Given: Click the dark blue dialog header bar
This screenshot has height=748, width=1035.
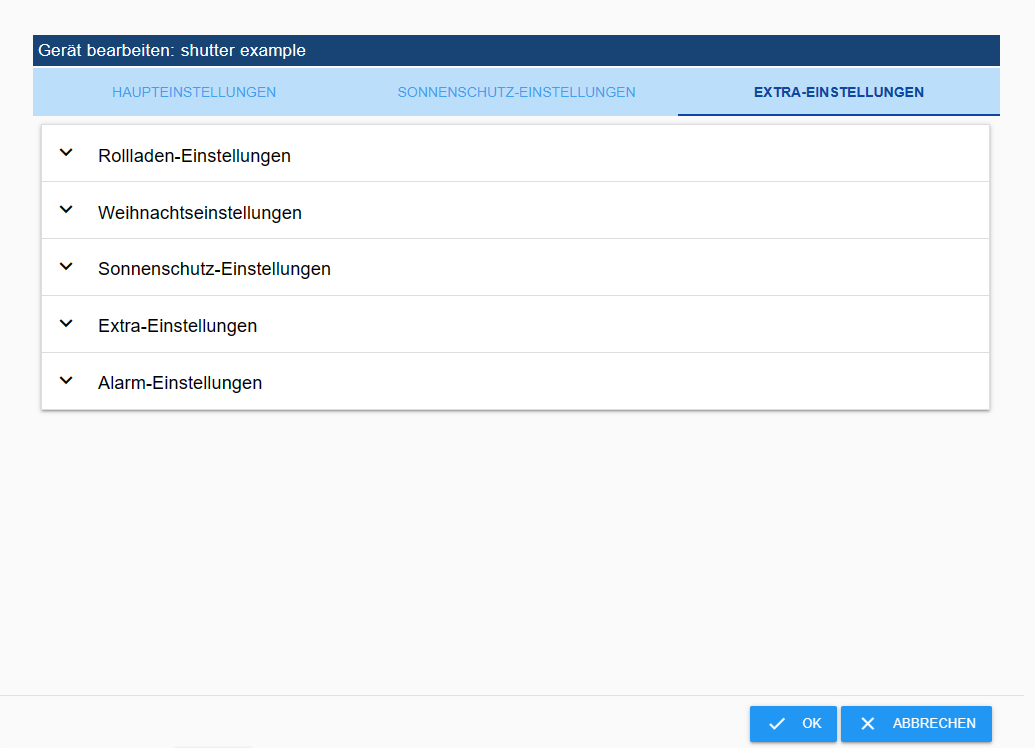Looking at the screenshot, I should pyautogui.click(x=516, y=50).
